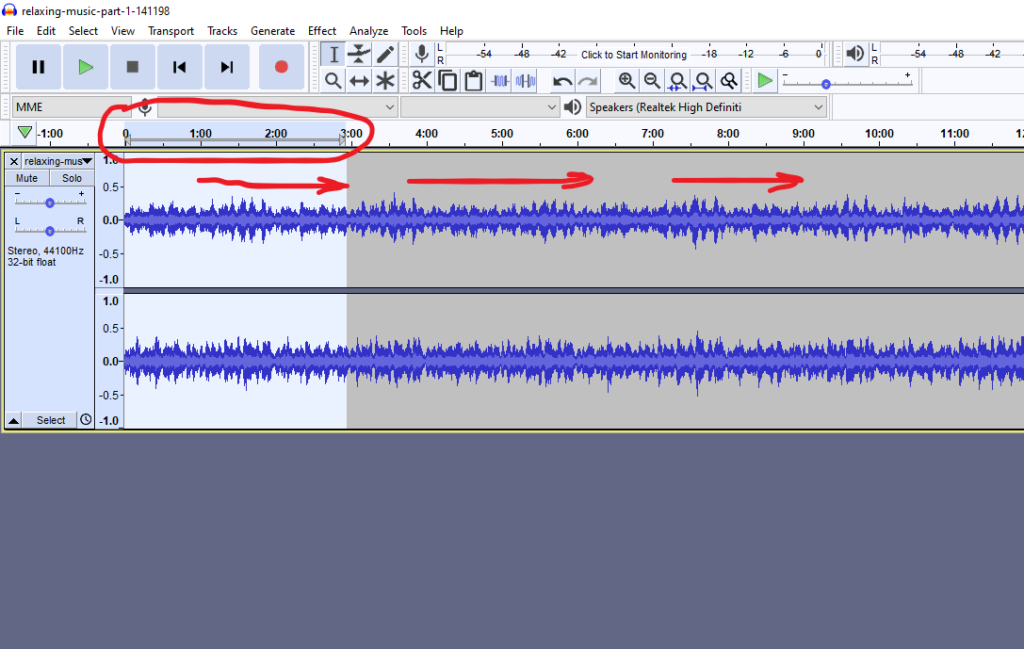Click the playback speed slider handle
Viewport: 1024px width, 649px height.
[826, 84]
